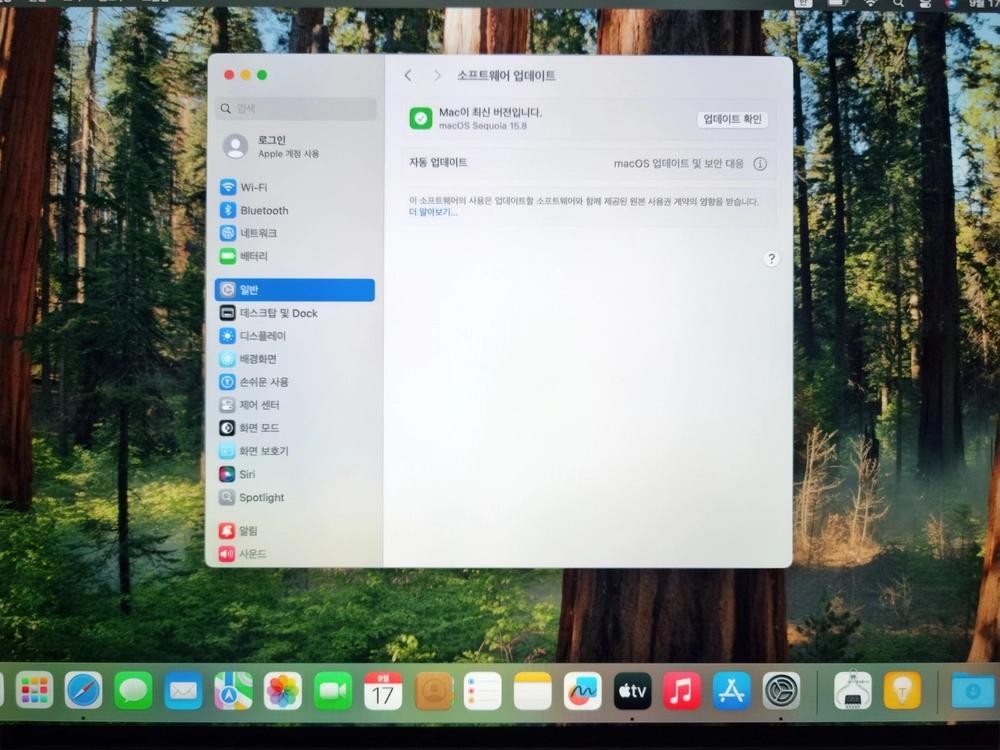
Task: Click the 검색 search field
Action: pos(296,108)
